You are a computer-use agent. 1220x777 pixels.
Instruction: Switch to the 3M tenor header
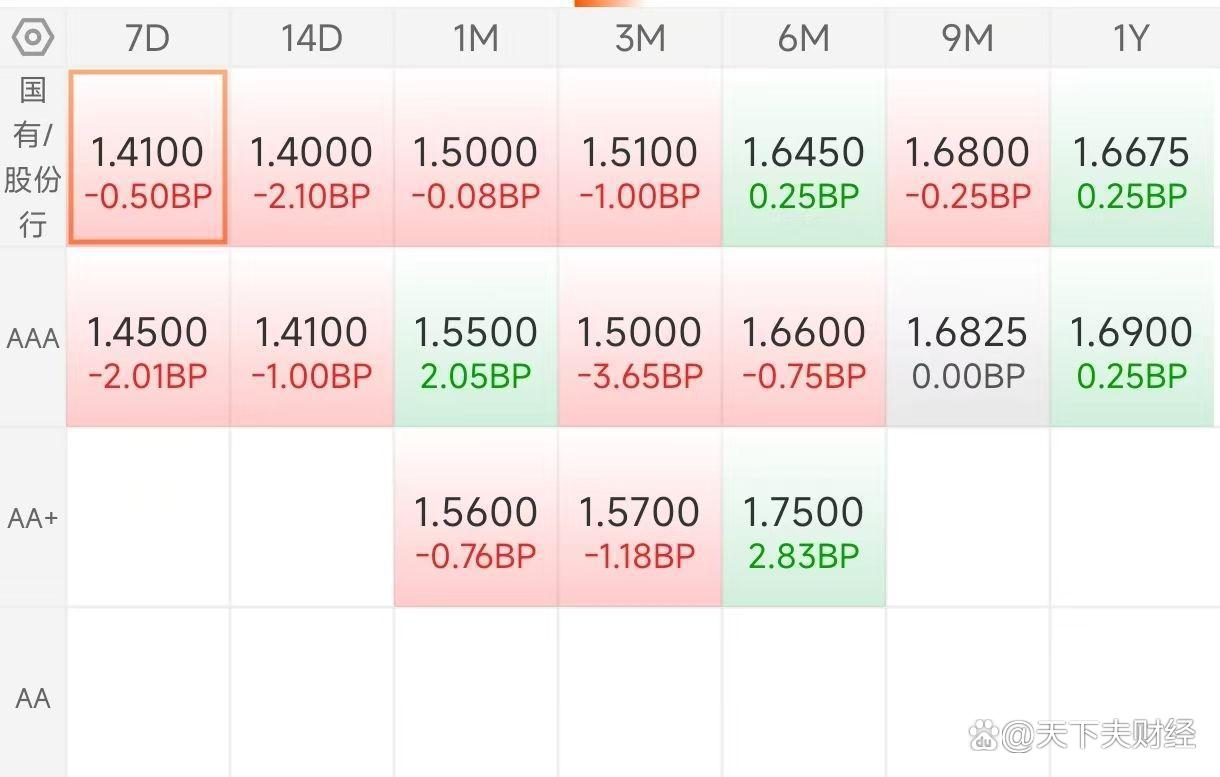[640, 39]
